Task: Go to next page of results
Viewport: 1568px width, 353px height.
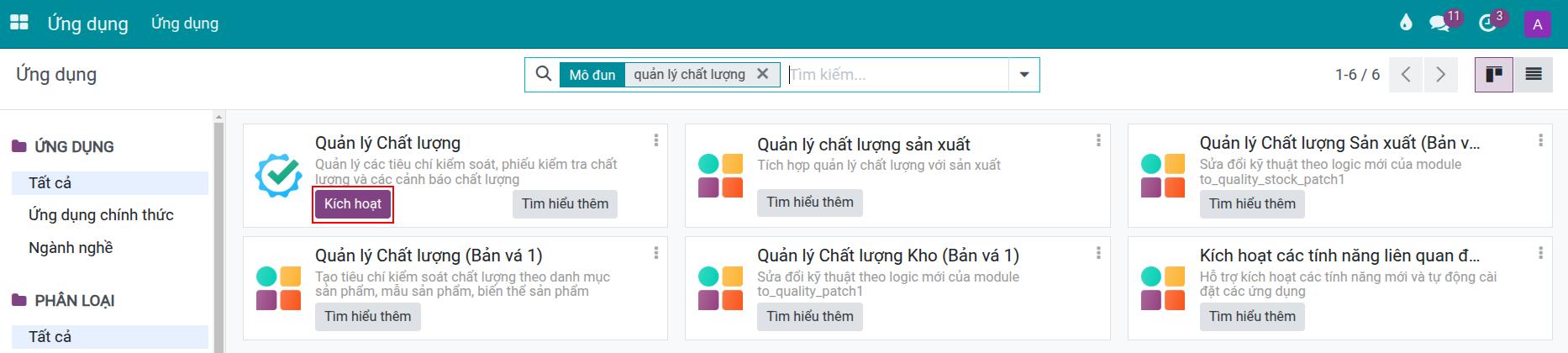Action: point(1440,75)
